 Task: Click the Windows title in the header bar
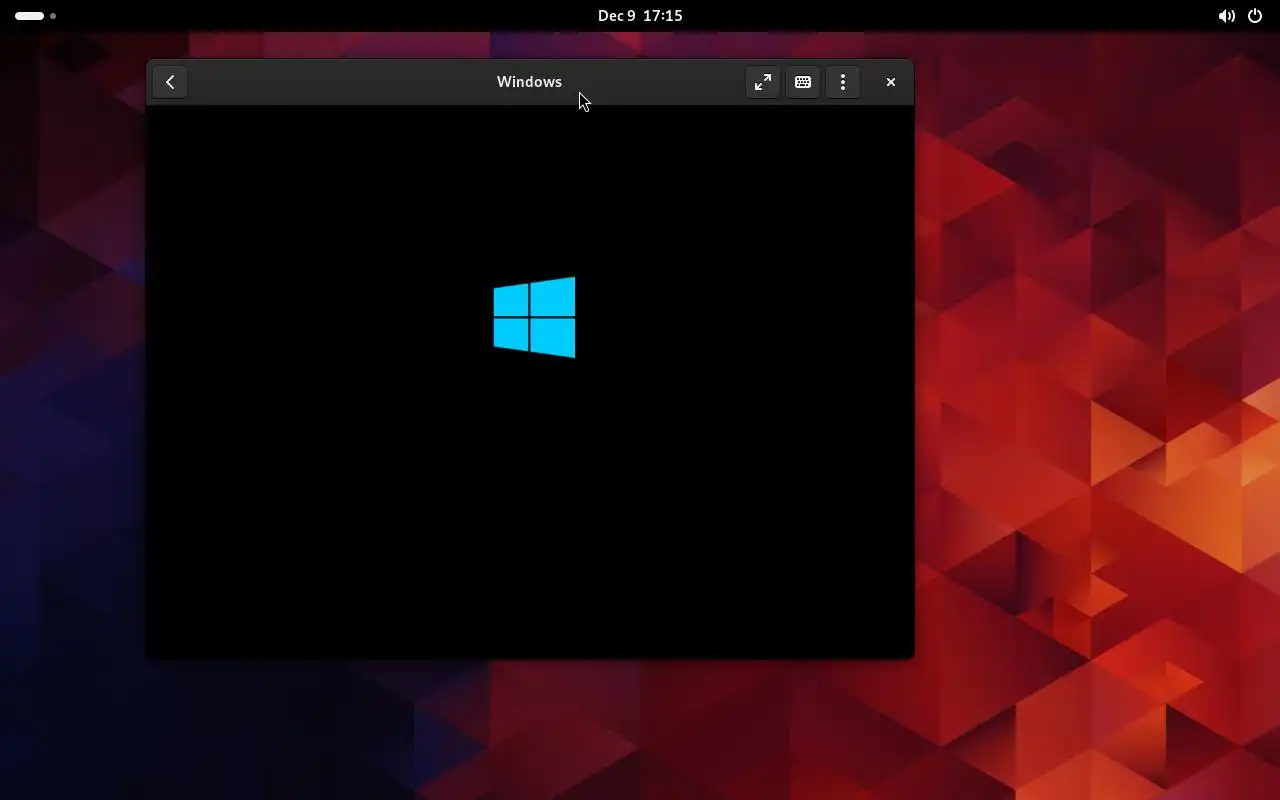[x=529, y=82]
